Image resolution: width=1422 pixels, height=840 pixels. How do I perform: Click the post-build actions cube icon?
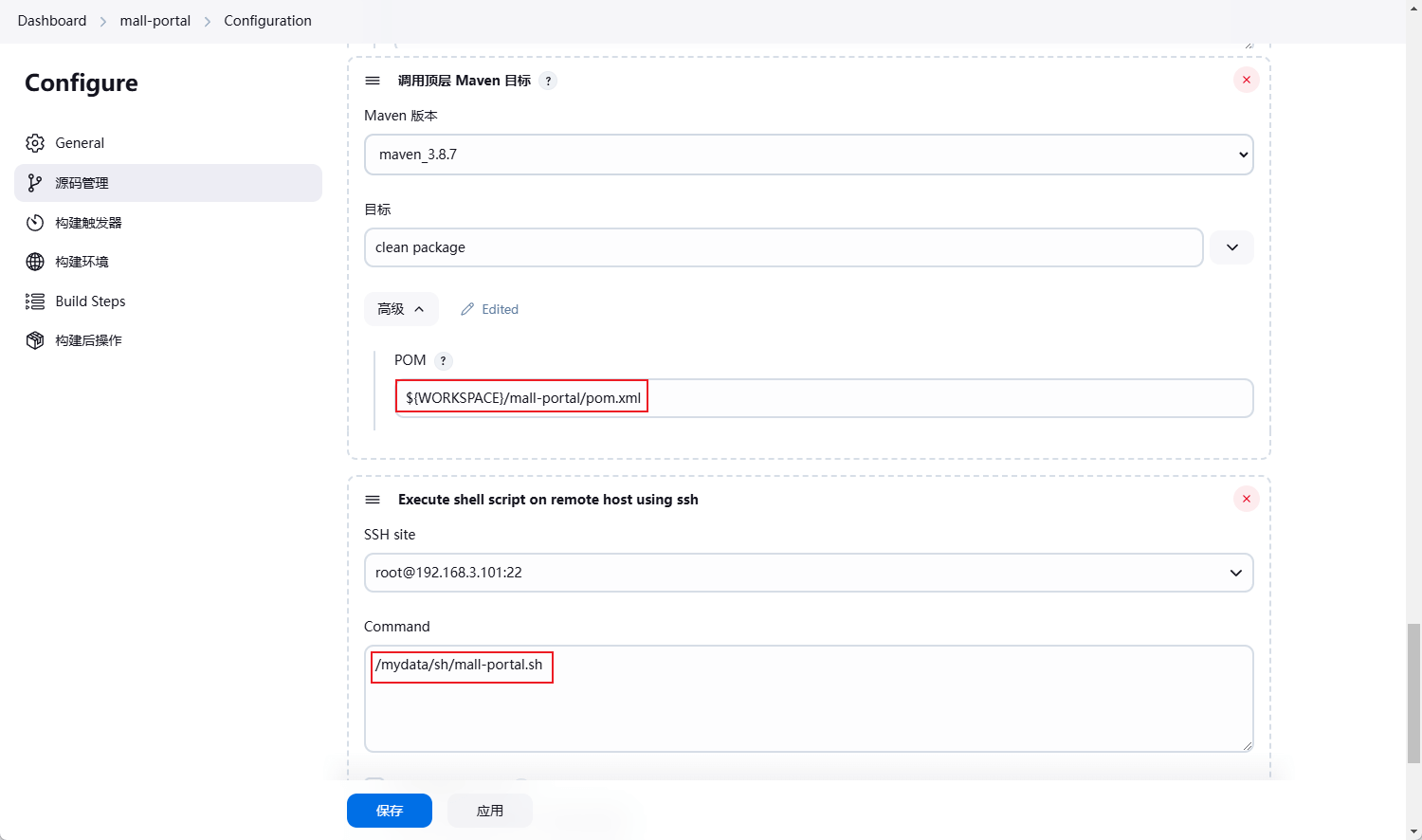[35, 340]
